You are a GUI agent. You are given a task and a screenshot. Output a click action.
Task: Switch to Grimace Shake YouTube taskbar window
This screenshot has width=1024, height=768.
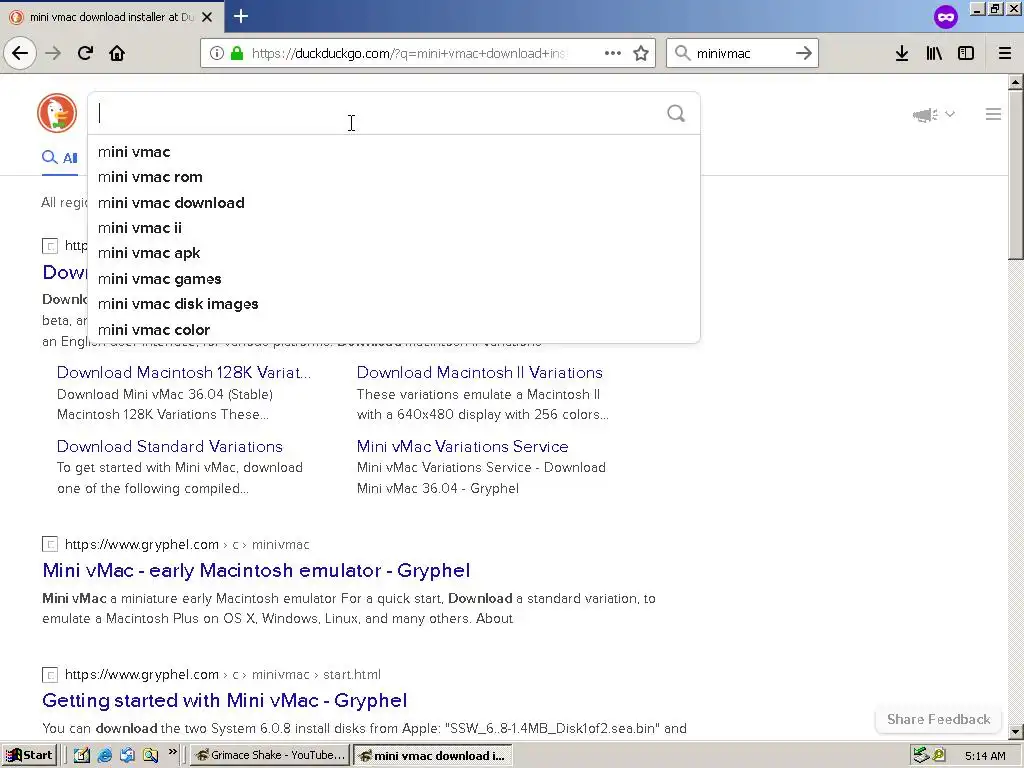pyautogui.click(x=269, y=755)
